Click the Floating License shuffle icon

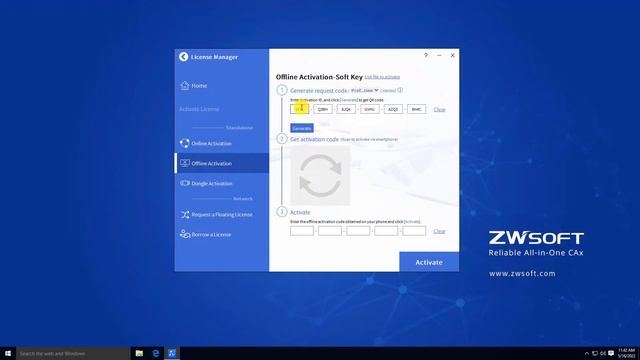coord(184,214)
